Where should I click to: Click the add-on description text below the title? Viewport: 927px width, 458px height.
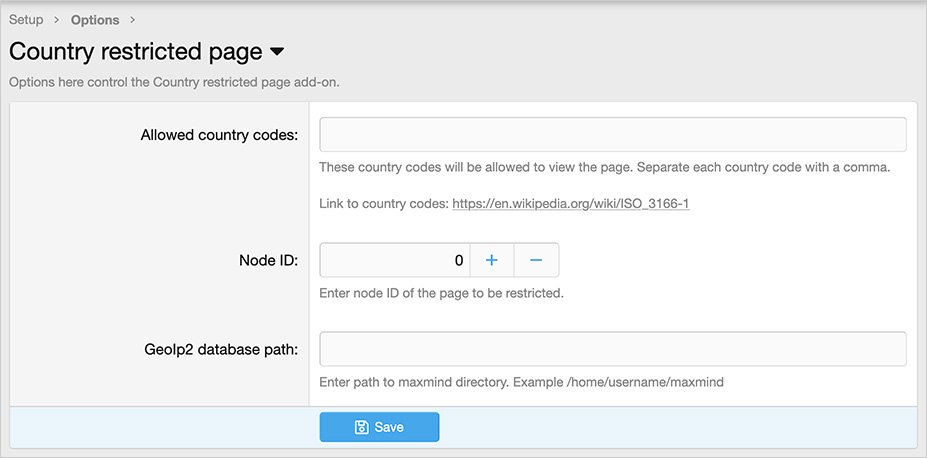coord(174,82)
